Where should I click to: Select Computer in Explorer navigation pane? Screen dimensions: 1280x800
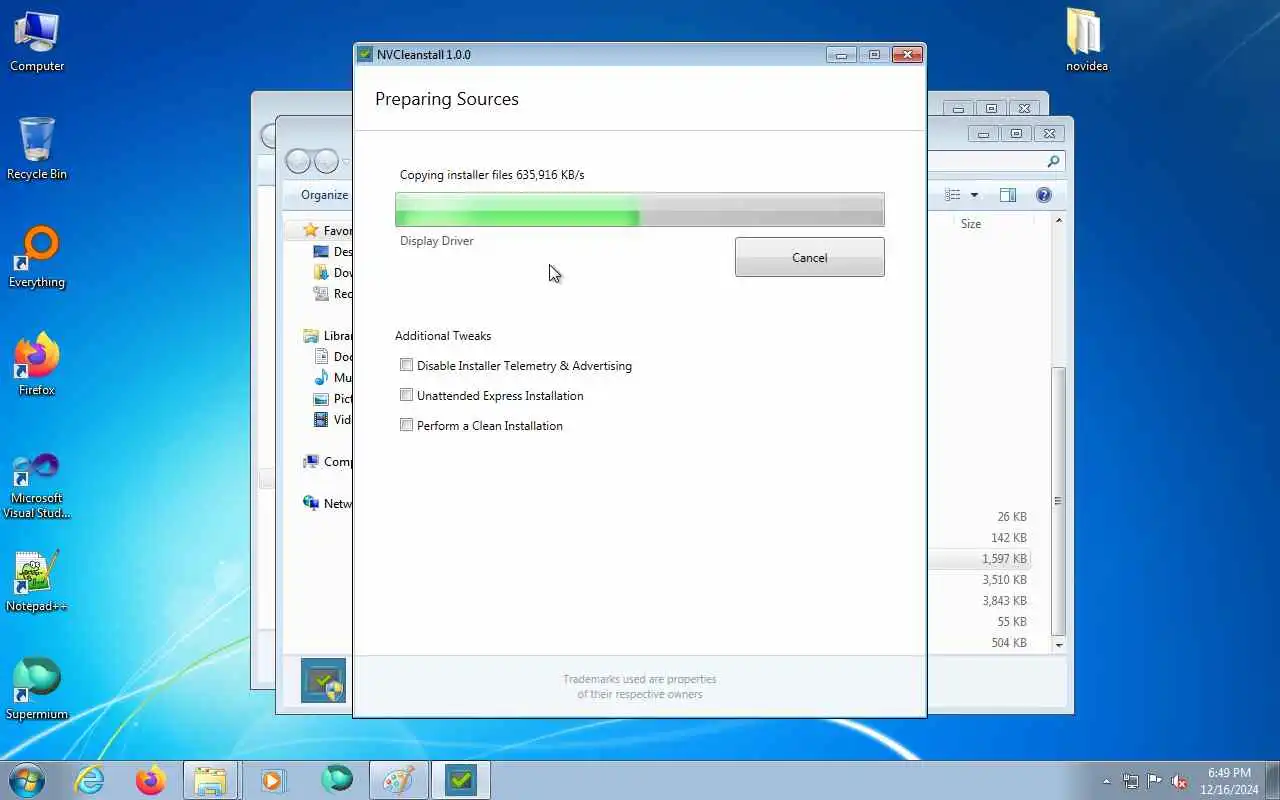point(328,462)
